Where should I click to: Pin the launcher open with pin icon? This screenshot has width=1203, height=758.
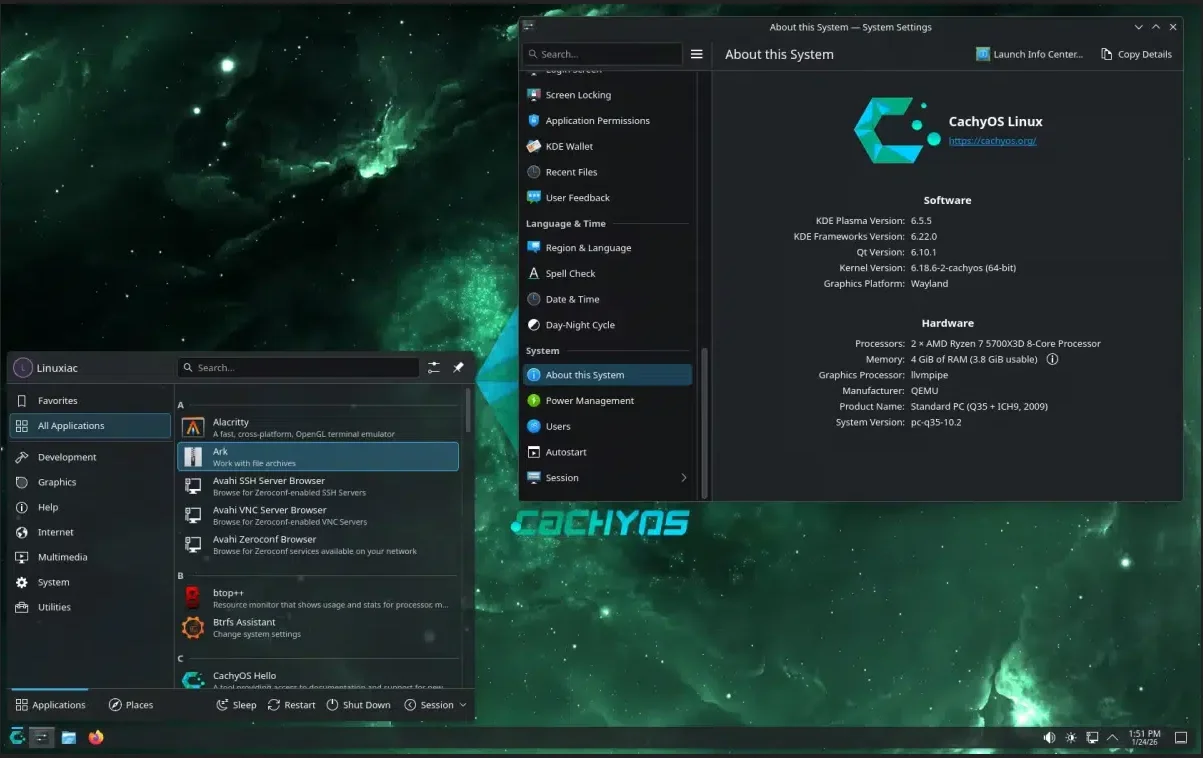(458, 367)
